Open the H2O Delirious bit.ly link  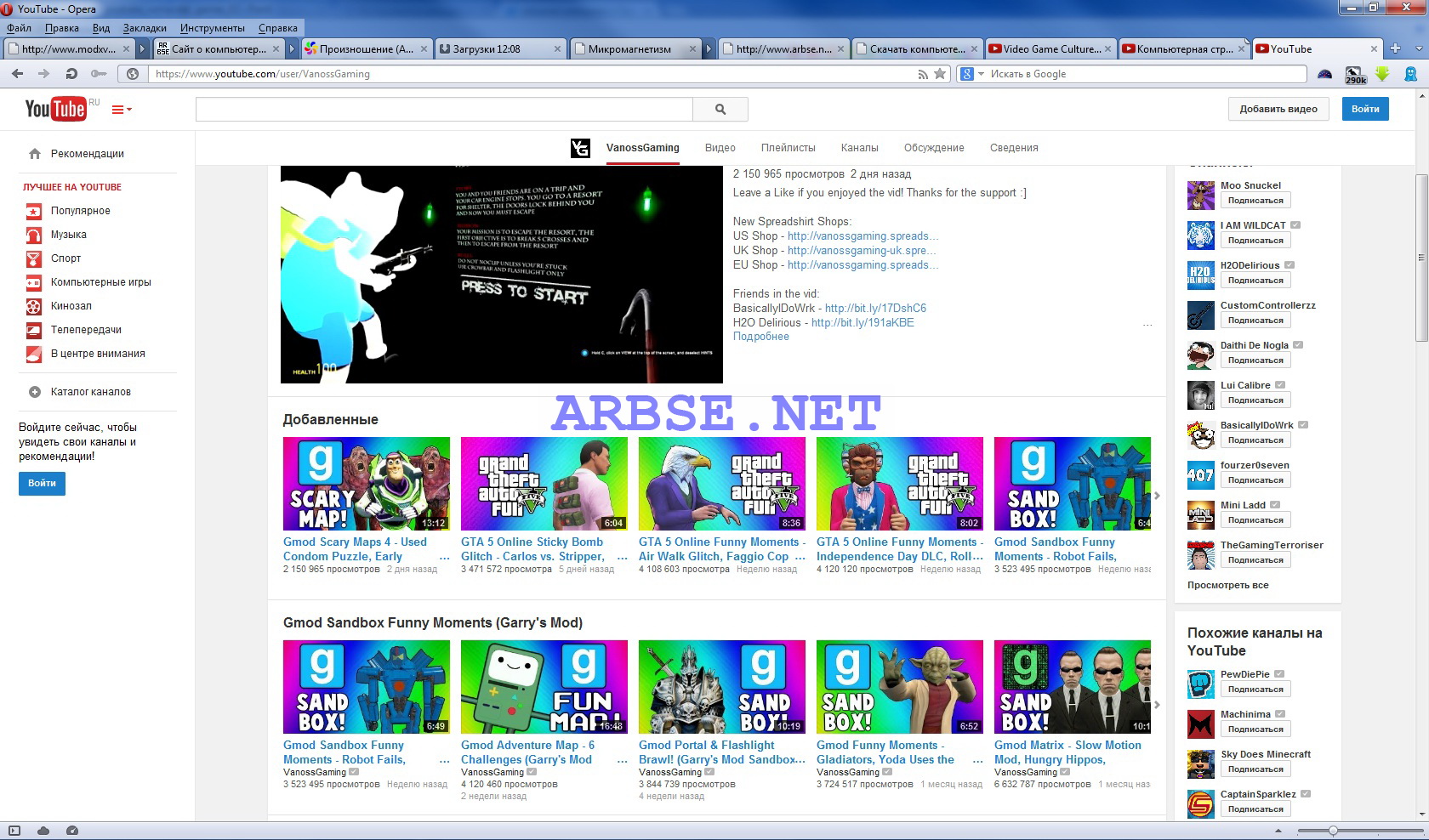tap(863, 323)
